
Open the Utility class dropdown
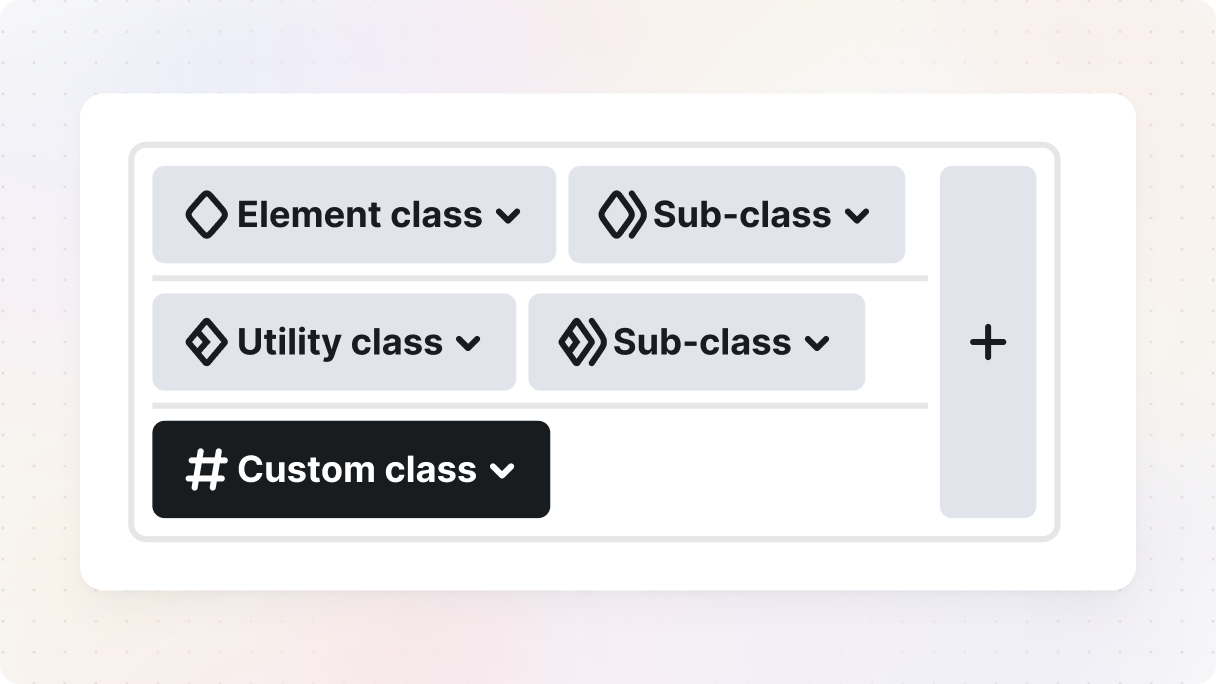tap(470, 341)
